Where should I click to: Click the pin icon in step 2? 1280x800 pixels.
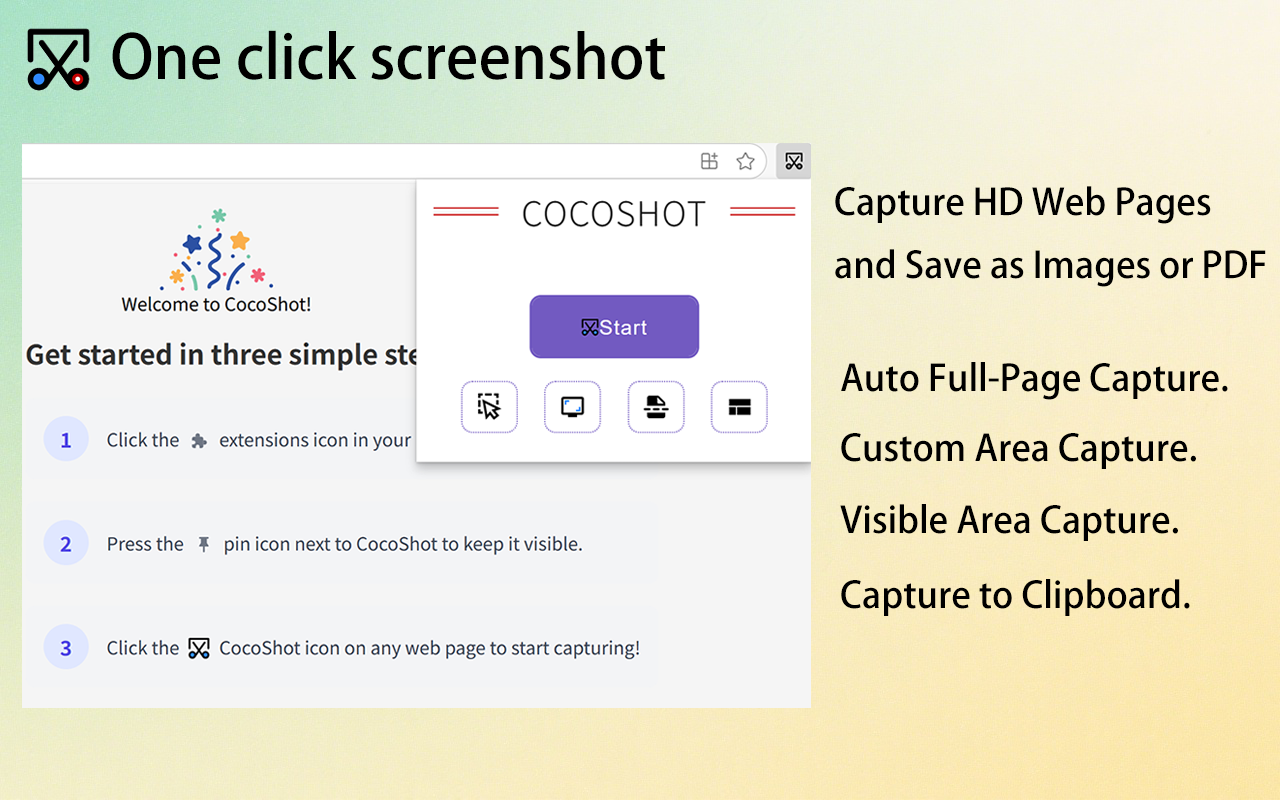[x=204, y=545]
